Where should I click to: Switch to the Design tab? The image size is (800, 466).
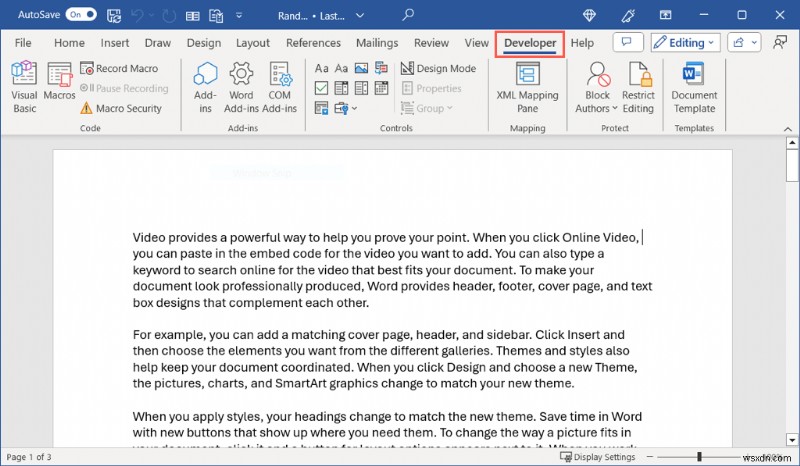(204, 43)
